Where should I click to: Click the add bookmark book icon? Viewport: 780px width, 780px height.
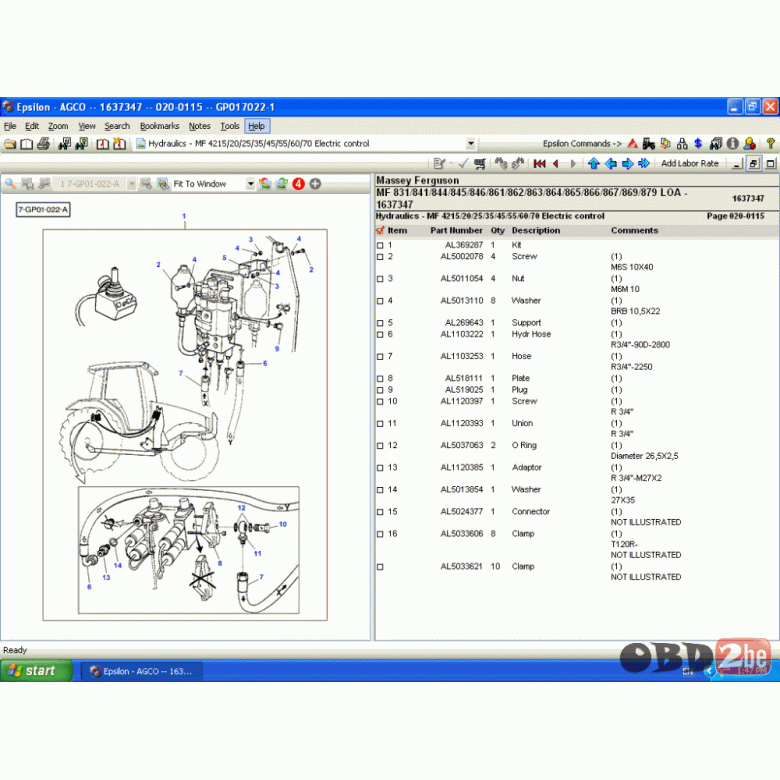pos(119,144)
